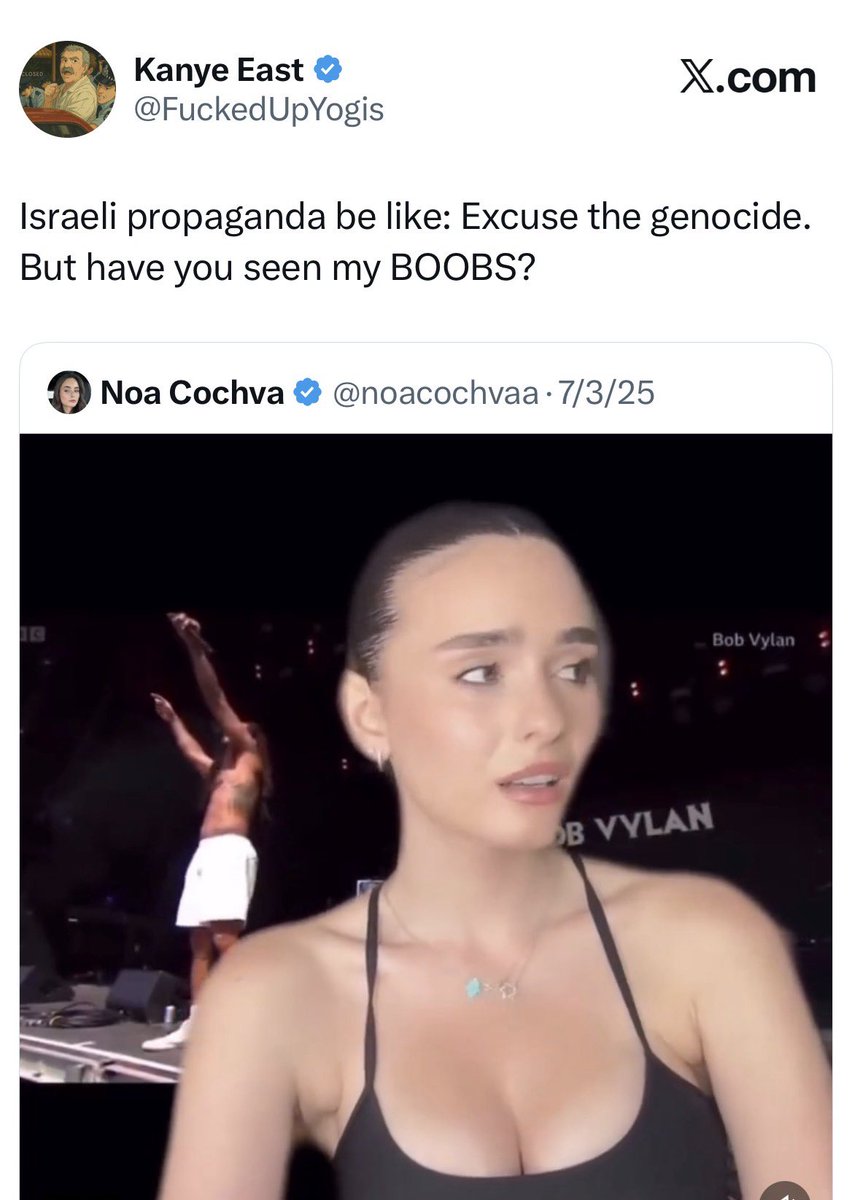The height and width of the screenshot is (1200, 852).
Task: Open the quoted tweet card header
Action: click(426, 393)
